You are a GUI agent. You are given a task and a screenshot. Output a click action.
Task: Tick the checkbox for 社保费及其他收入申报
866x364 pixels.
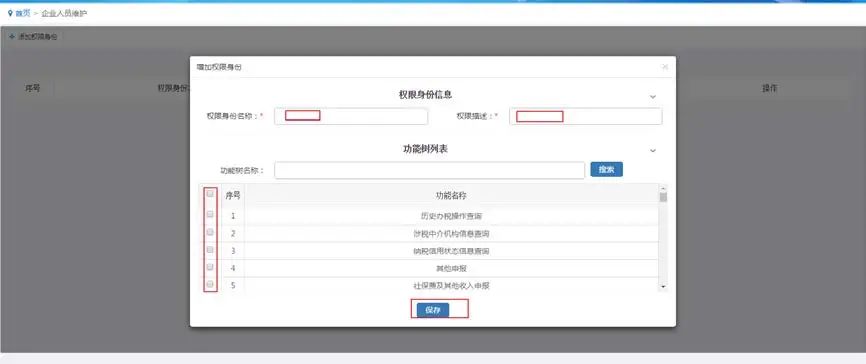(210, 284)
